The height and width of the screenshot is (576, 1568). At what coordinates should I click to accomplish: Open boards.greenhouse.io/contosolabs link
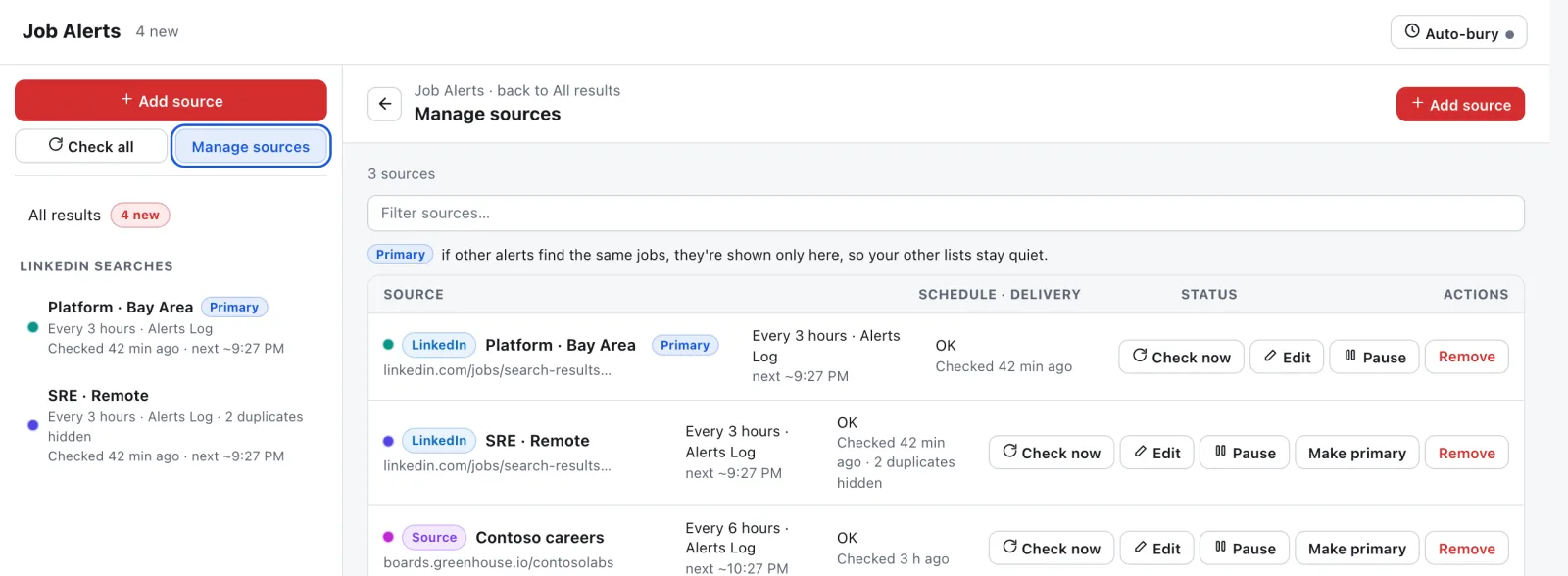(499, 562)
